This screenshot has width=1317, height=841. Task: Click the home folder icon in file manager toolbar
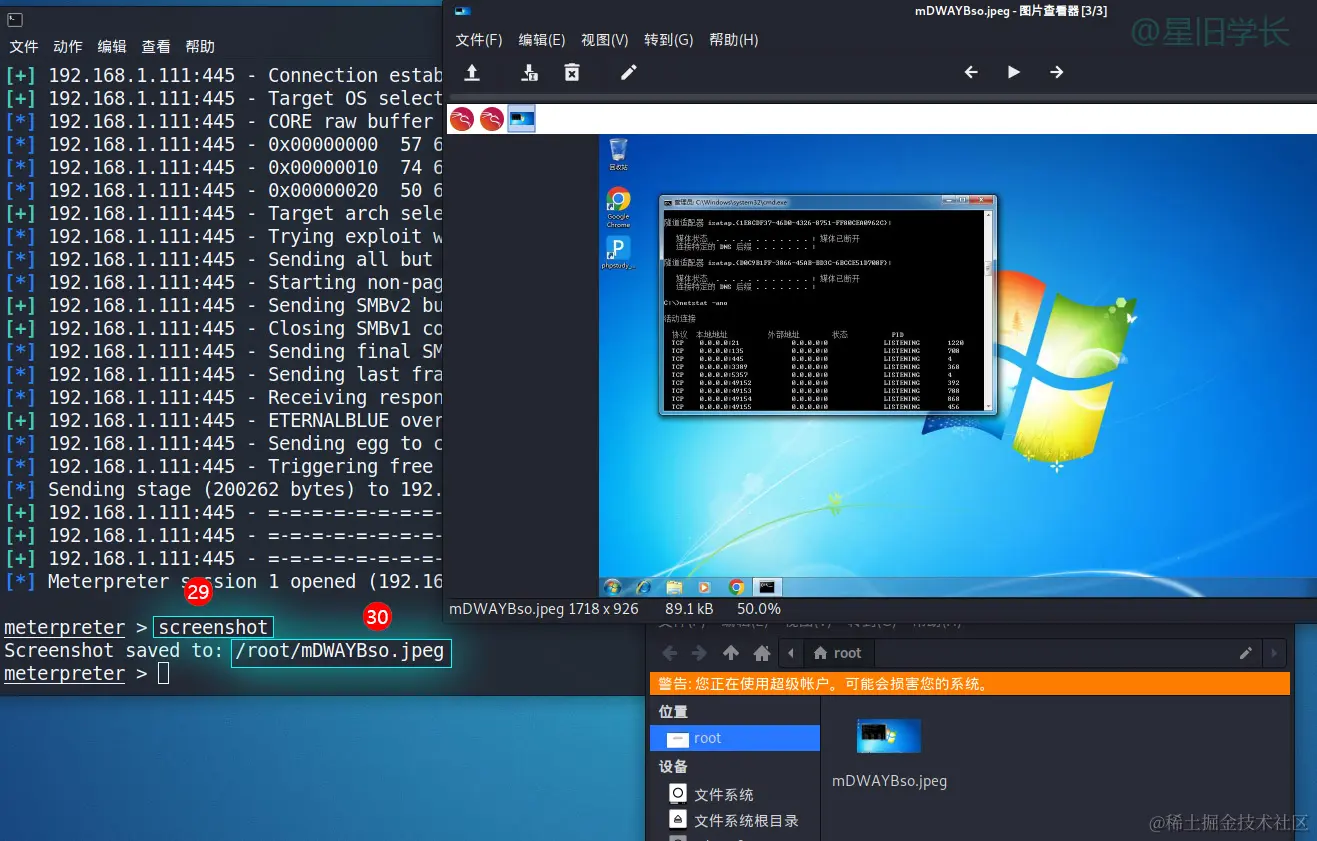click(x=762, y=653)
